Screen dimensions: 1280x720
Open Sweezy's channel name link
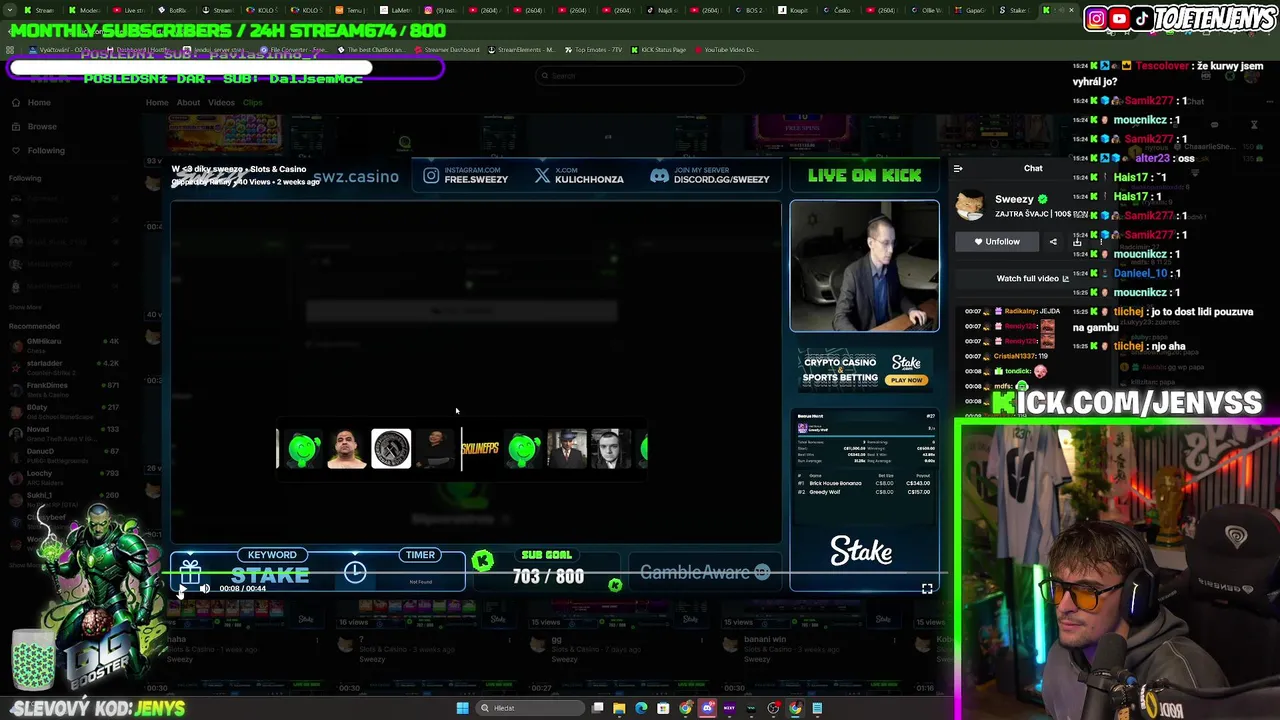(x=1014, y=199)
